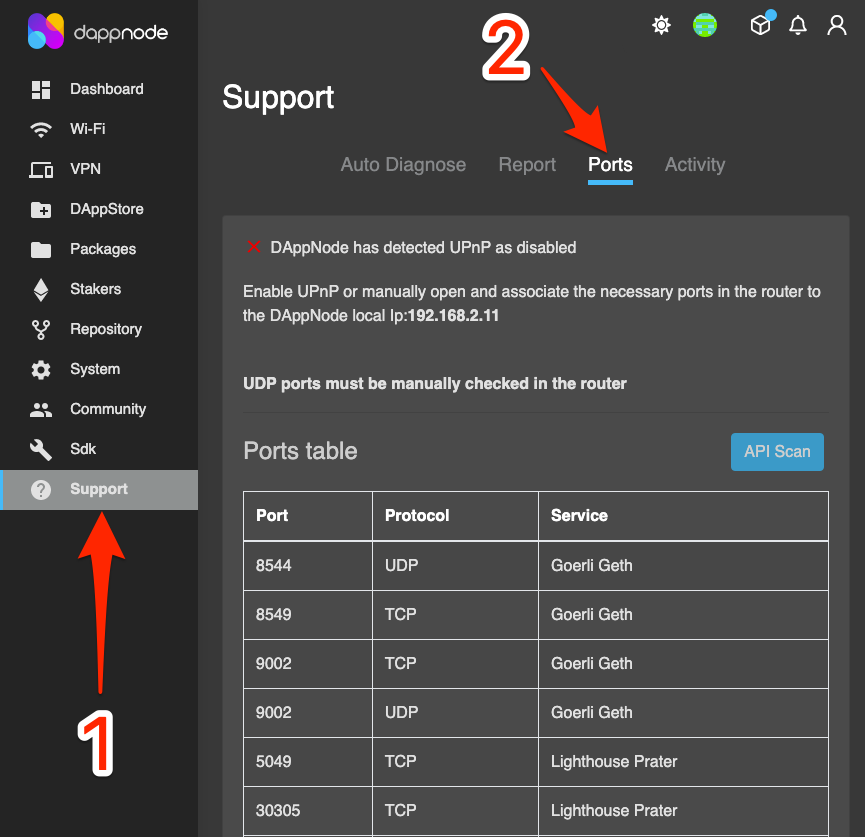Open the Dashboard grid icon
The image size is (865, 837).
pos(41,90)
